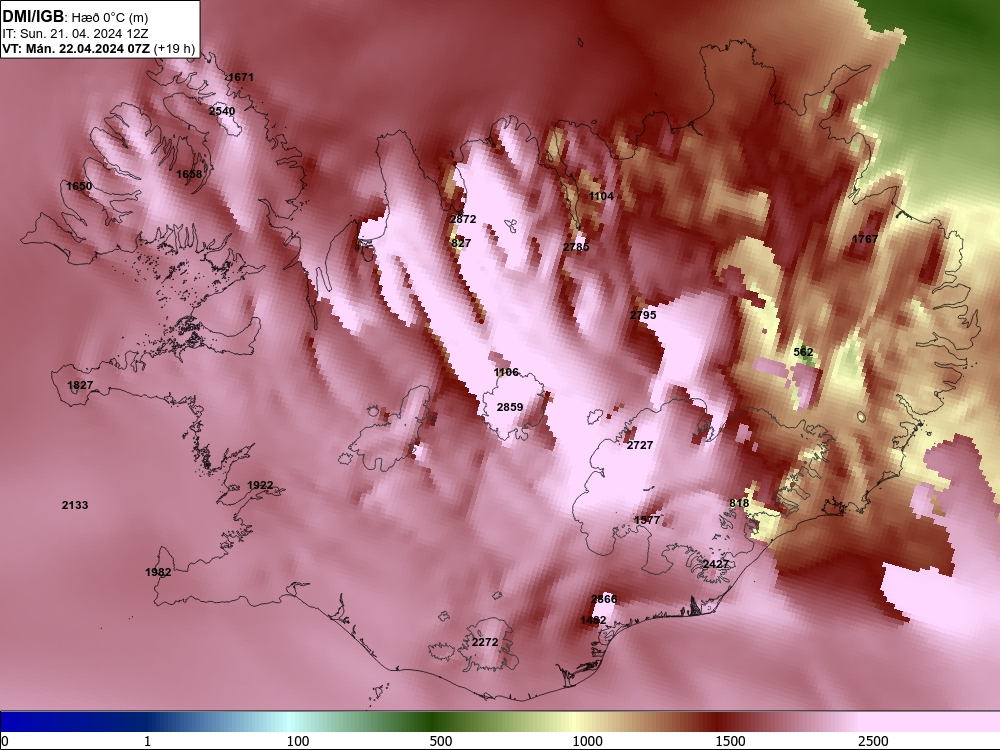Click the 0 tick on colour scale

coord(5,741)
